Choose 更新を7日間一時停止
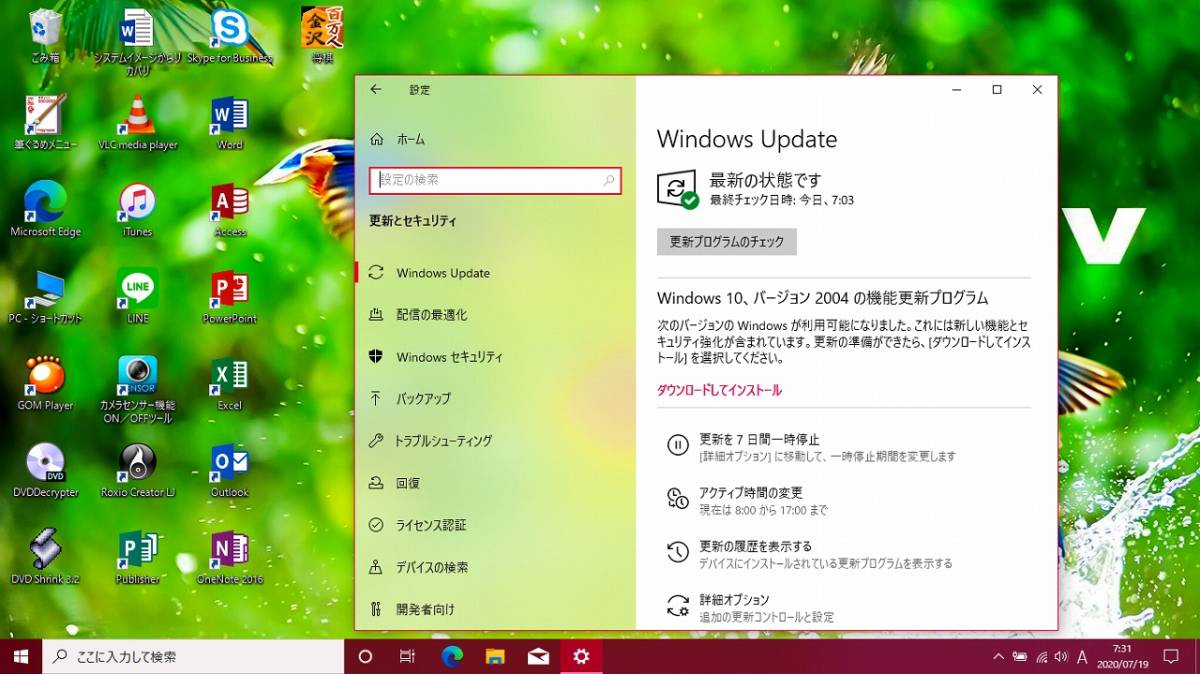The image size is (1200, 674). point(811,447)
